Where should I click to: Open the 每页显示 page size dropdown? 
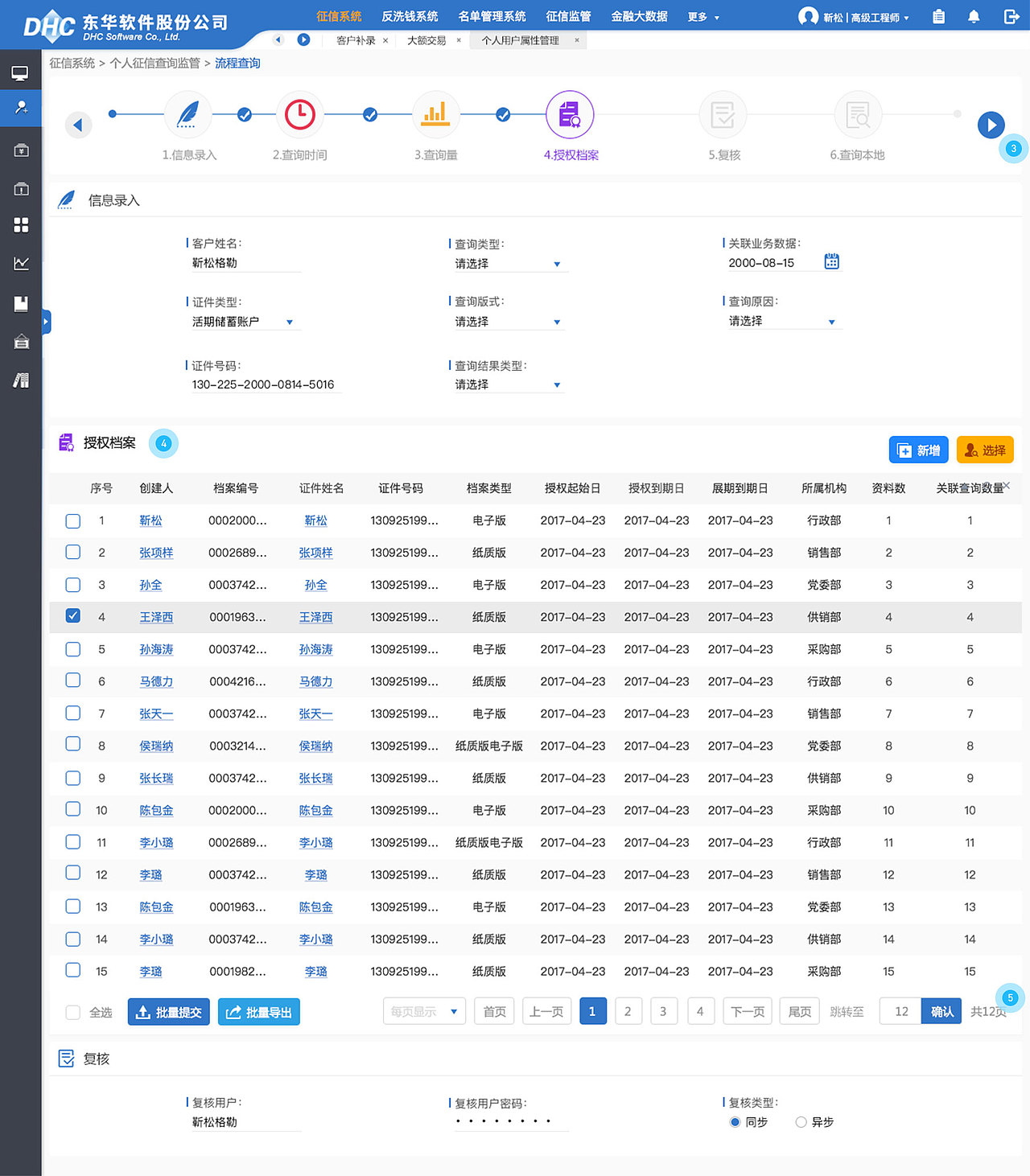(x=424, y=1011)
